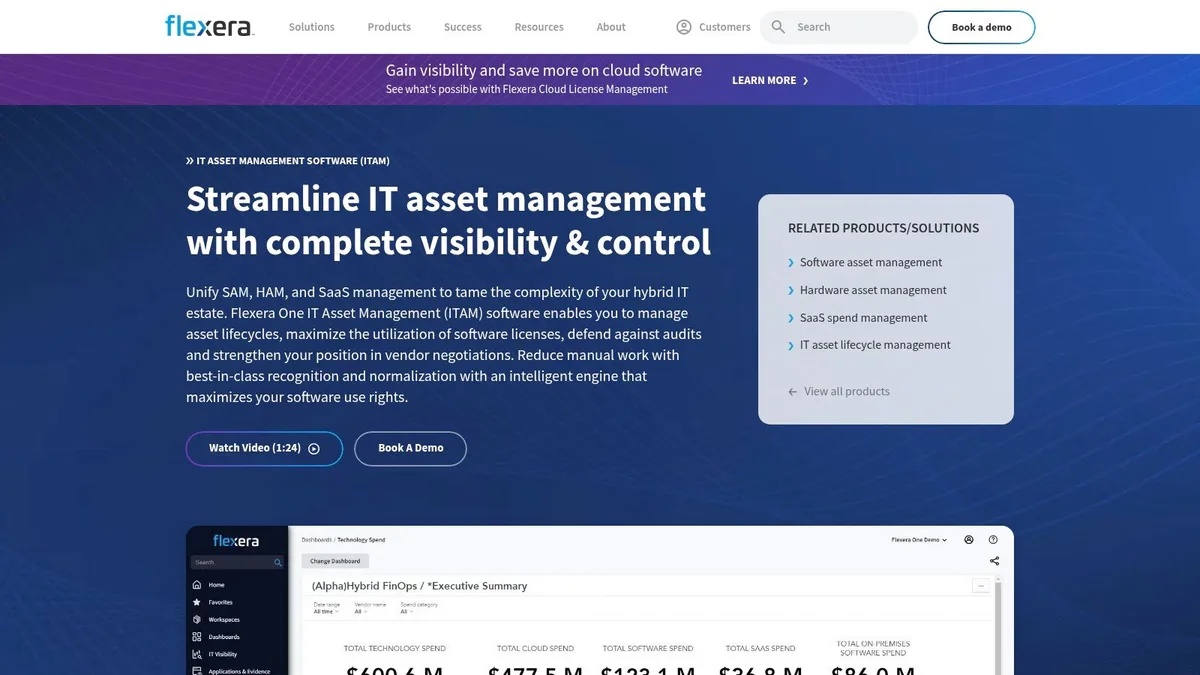
Task: Open the Resources navigation menu
Action: (539, 27)
